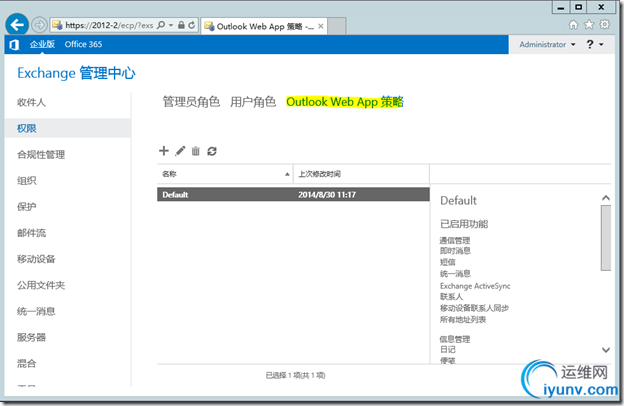The height and width of the screenshot is (406, 624).
Task: Open 服务器 in the left navigation
Action: (x=31, y=337)
